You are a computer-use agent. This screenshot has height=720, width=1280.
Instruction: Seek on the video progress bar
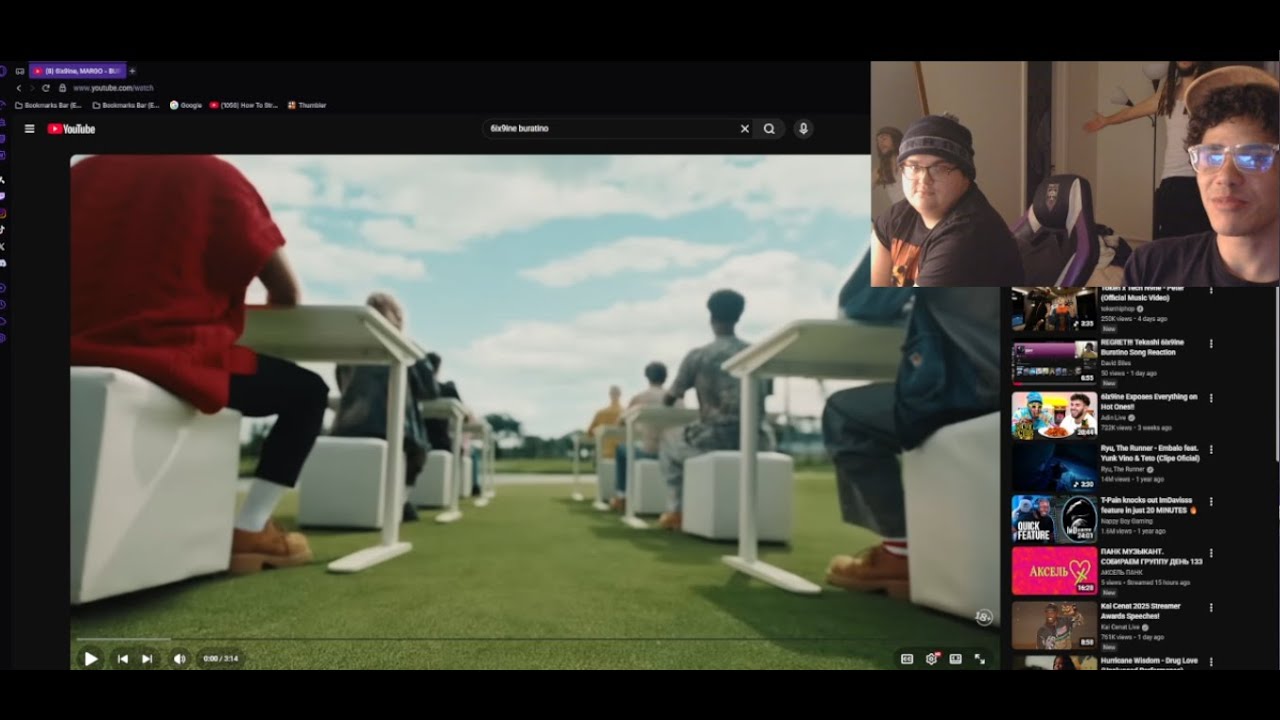coord(535,640)
